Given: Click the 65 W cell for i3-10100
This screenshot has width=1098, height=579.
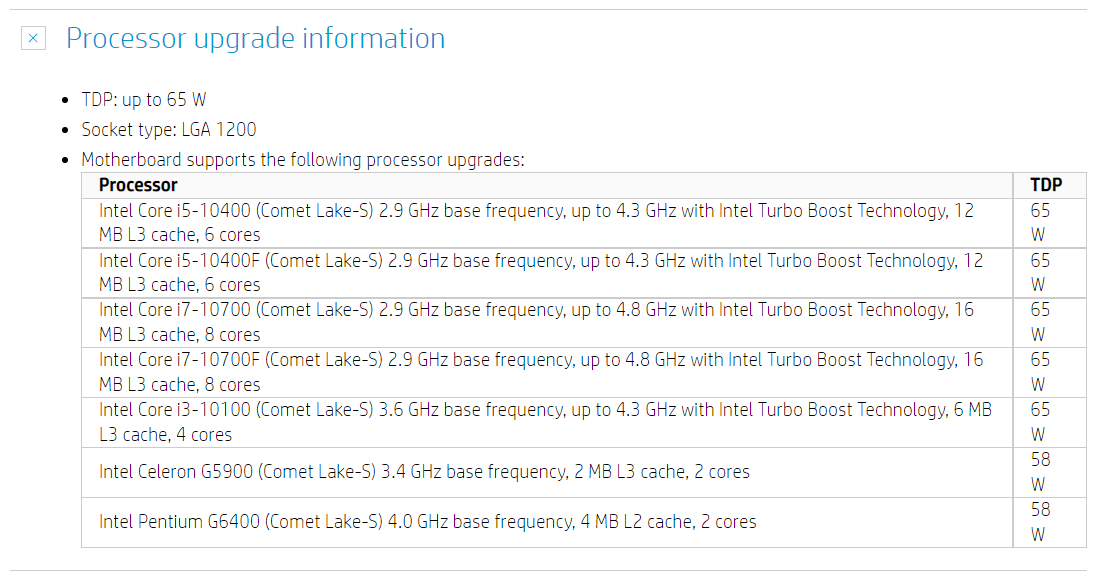Looking at the screenshot, I should [x=1050, y=422].
